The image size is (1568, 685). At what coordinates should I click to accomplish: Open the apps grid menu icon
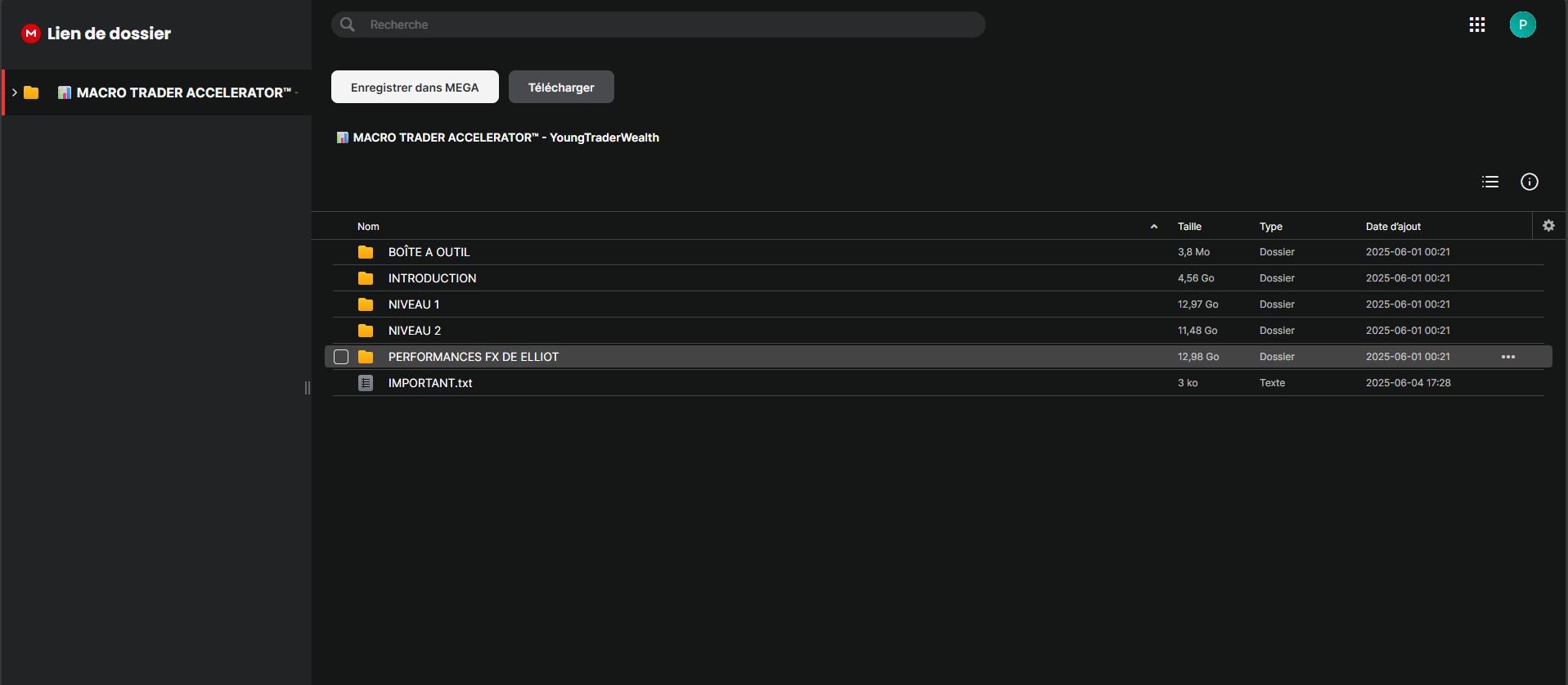(1477, 25)
